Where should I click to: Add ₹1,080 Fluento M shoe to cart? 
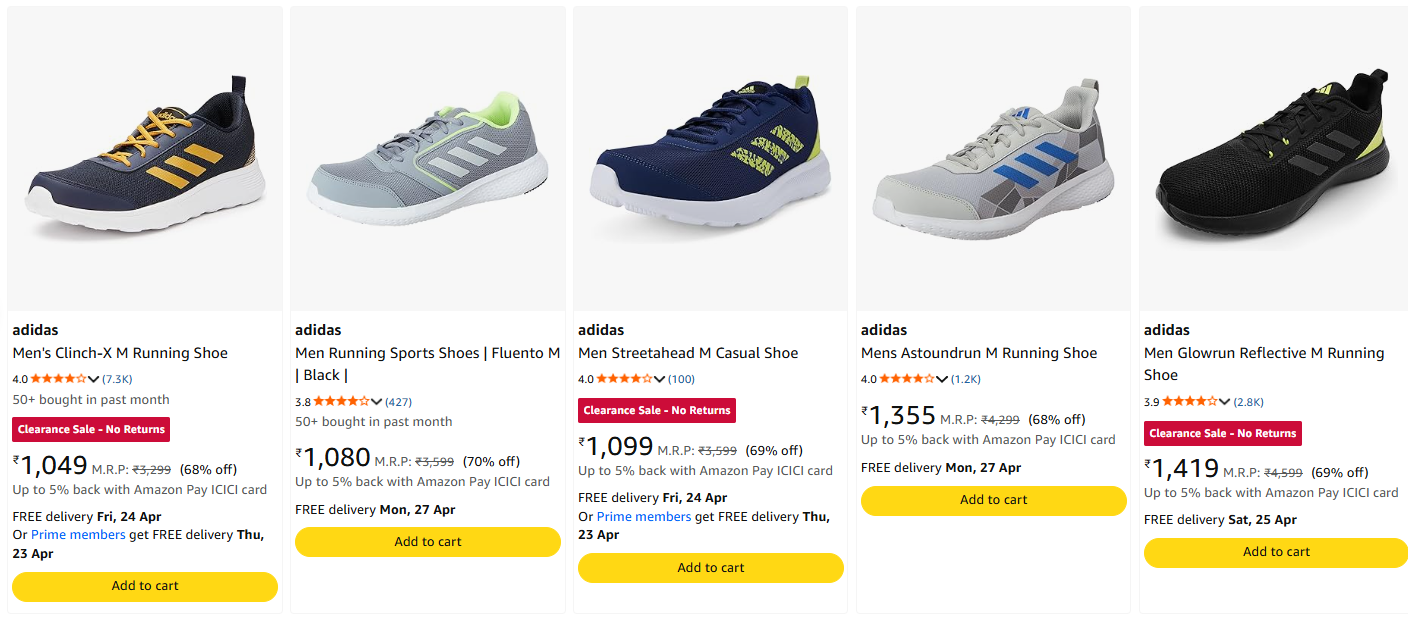tap(428, 542)
